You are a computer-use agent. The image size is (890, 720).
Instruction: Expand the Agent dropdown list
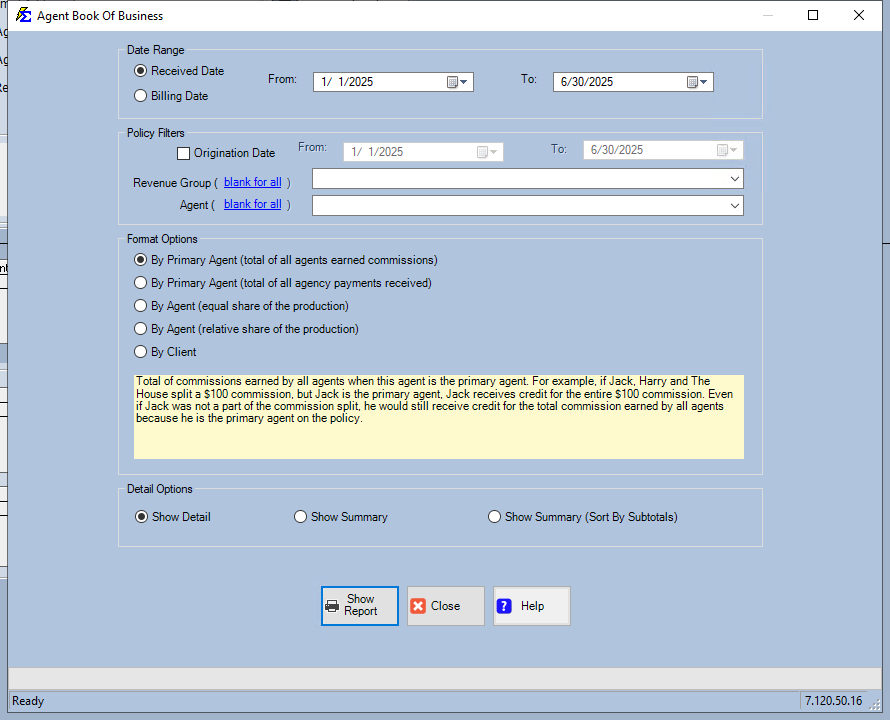735,205
